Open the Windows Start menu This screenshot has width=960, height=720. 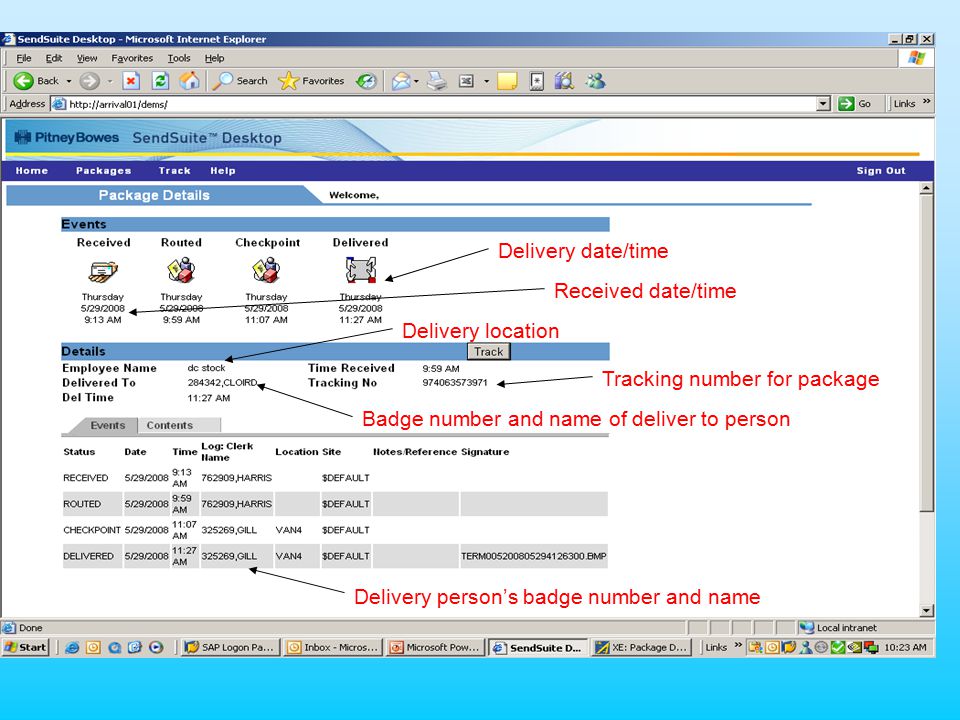[25, 647]
